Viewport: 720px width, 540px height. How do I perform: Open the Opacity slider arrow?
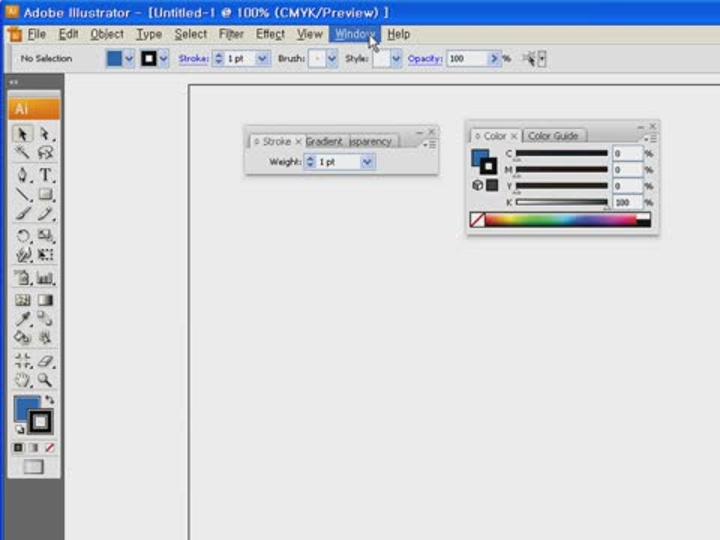pos(494,59)
